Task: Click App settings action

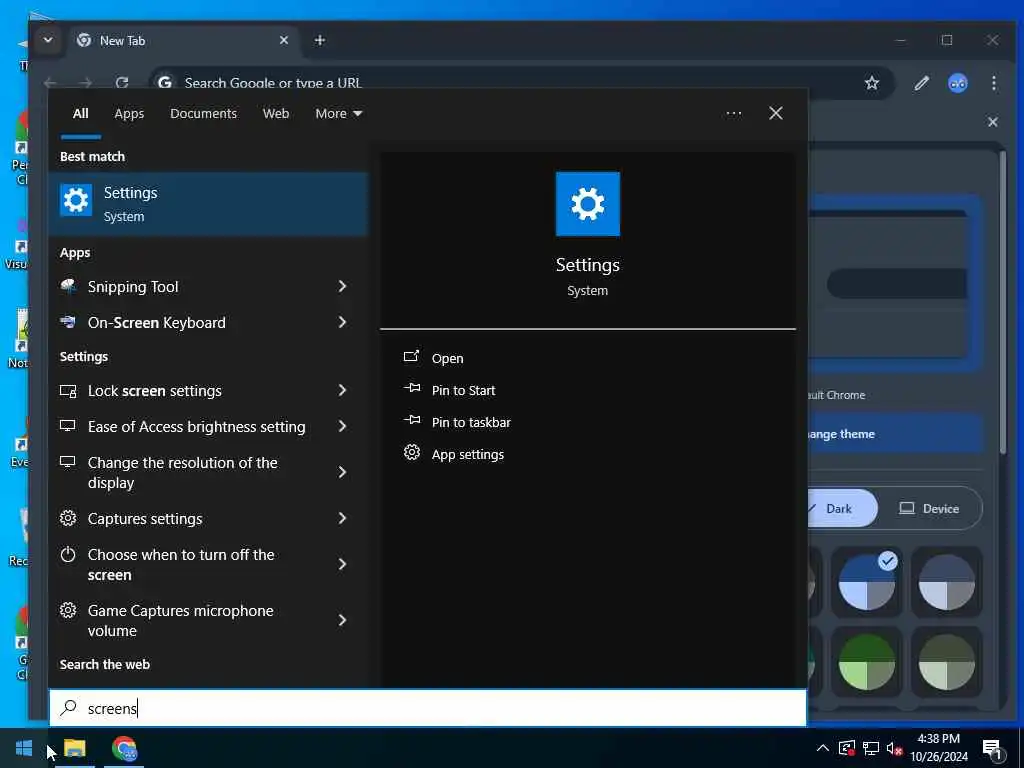Action: pos(468,455)
